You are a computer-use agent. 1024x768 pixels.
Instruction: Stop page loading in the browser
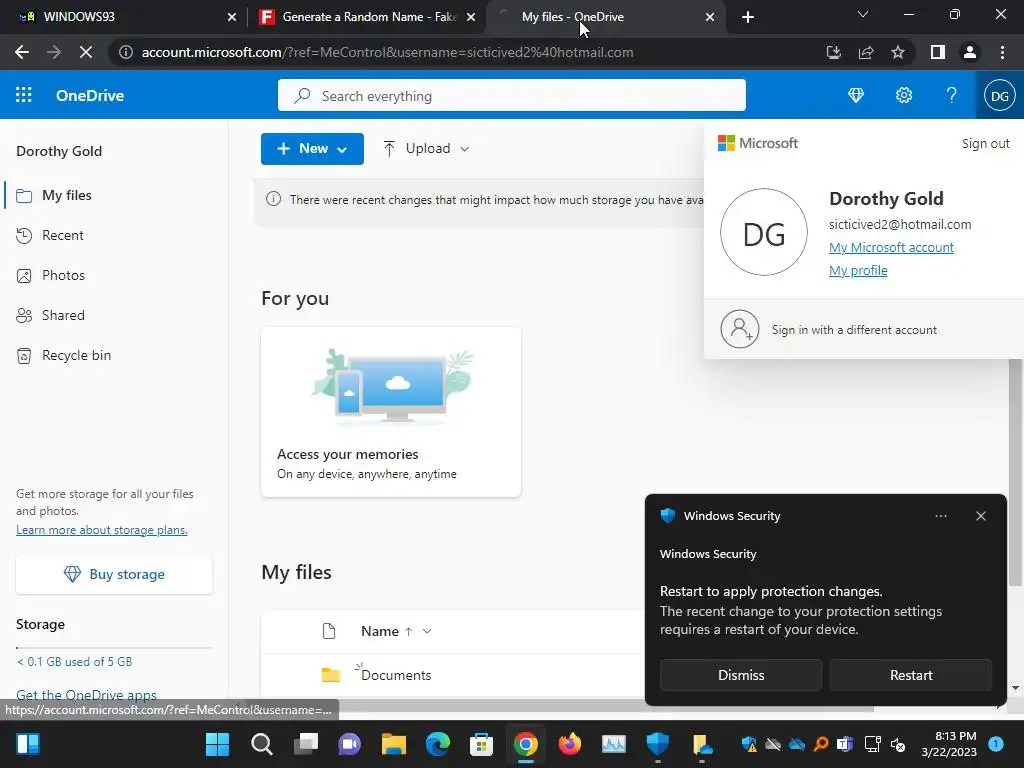point(86,52)
